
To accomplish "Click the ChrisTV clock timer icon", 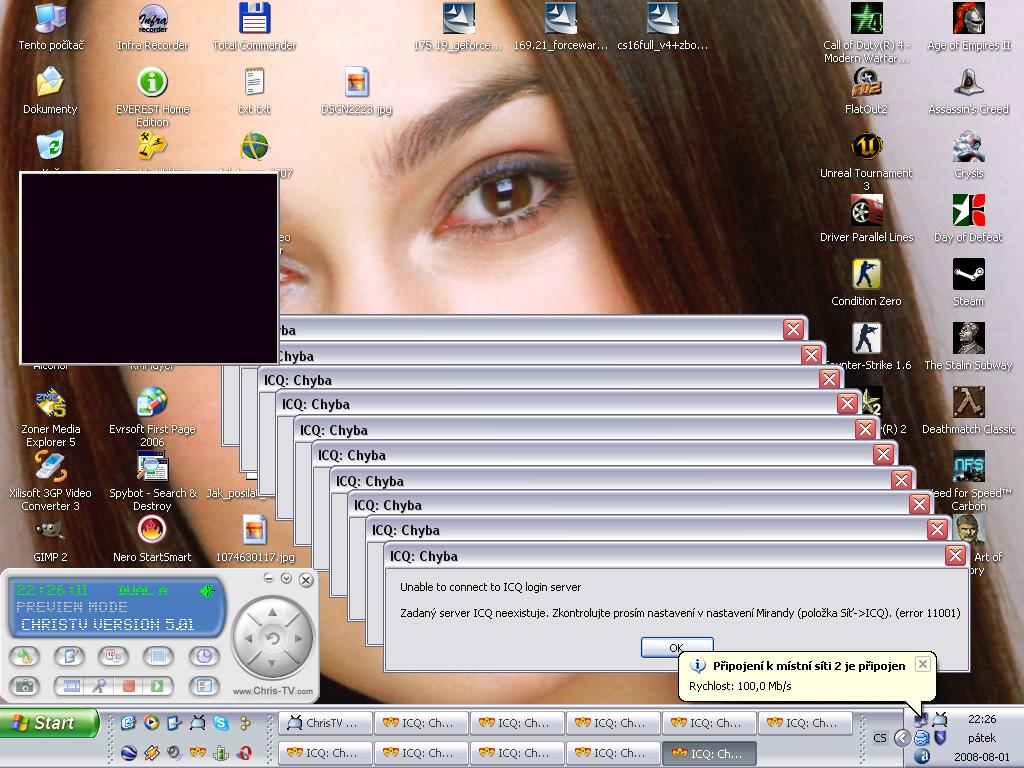I will pyautogui.click(x=204, y=656).
